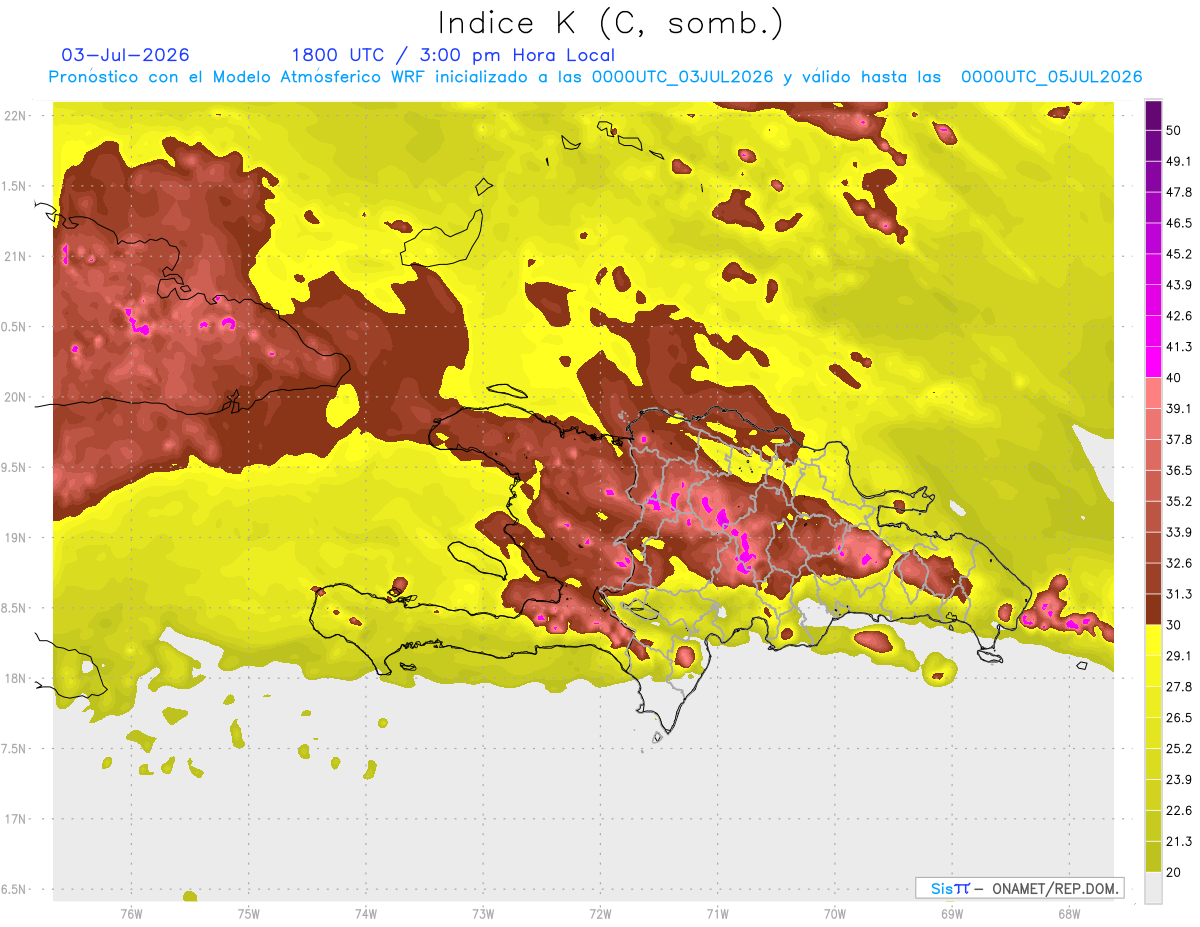Click the "76W" longitude label
The width and height of the screenshot is (1200, 927).
131,914
